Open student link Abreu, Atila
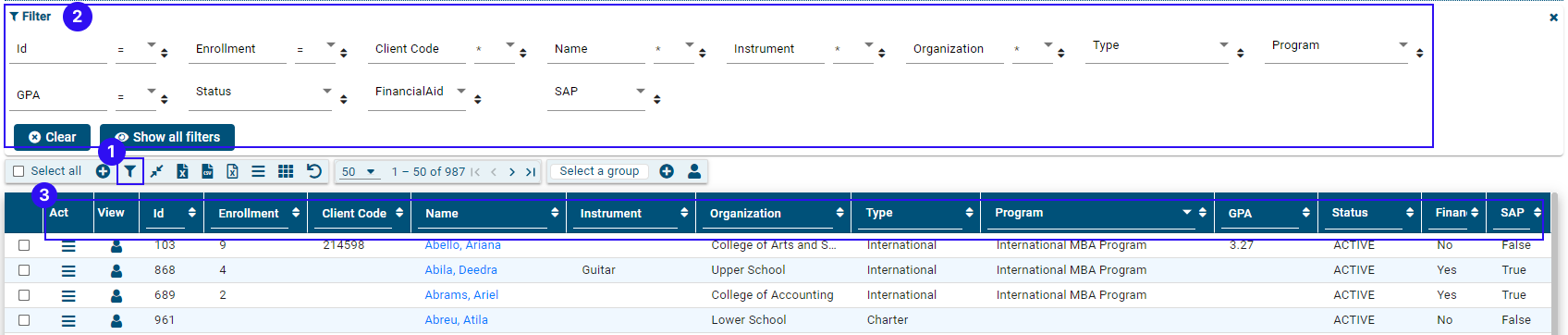 [456, 320]
